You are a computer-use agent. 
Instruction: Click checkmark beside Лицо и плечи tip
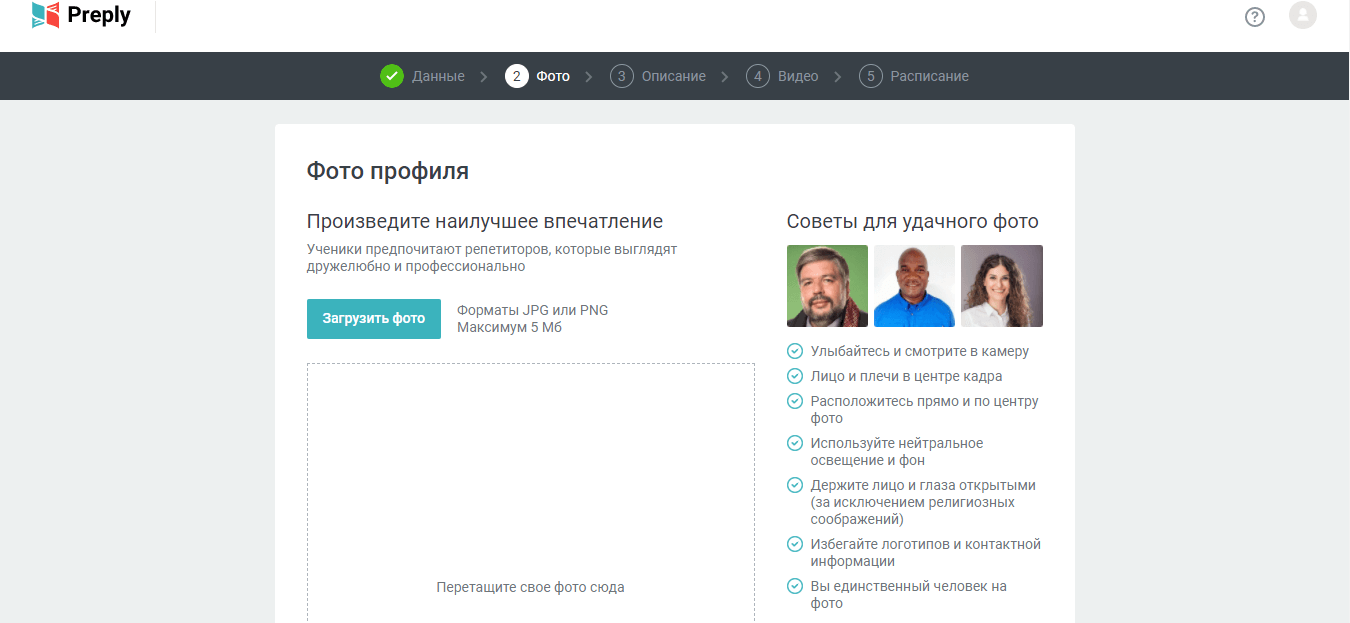coord(795,376)
